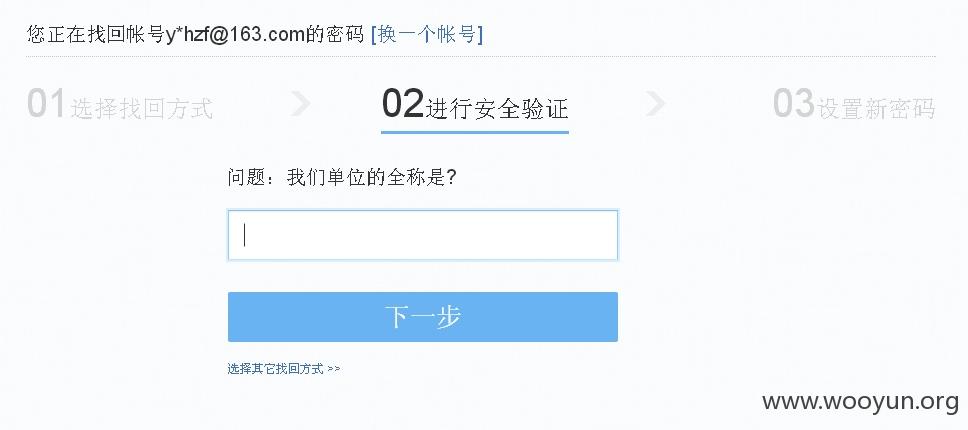Click the 的密码 text after the email

(335, 35)
